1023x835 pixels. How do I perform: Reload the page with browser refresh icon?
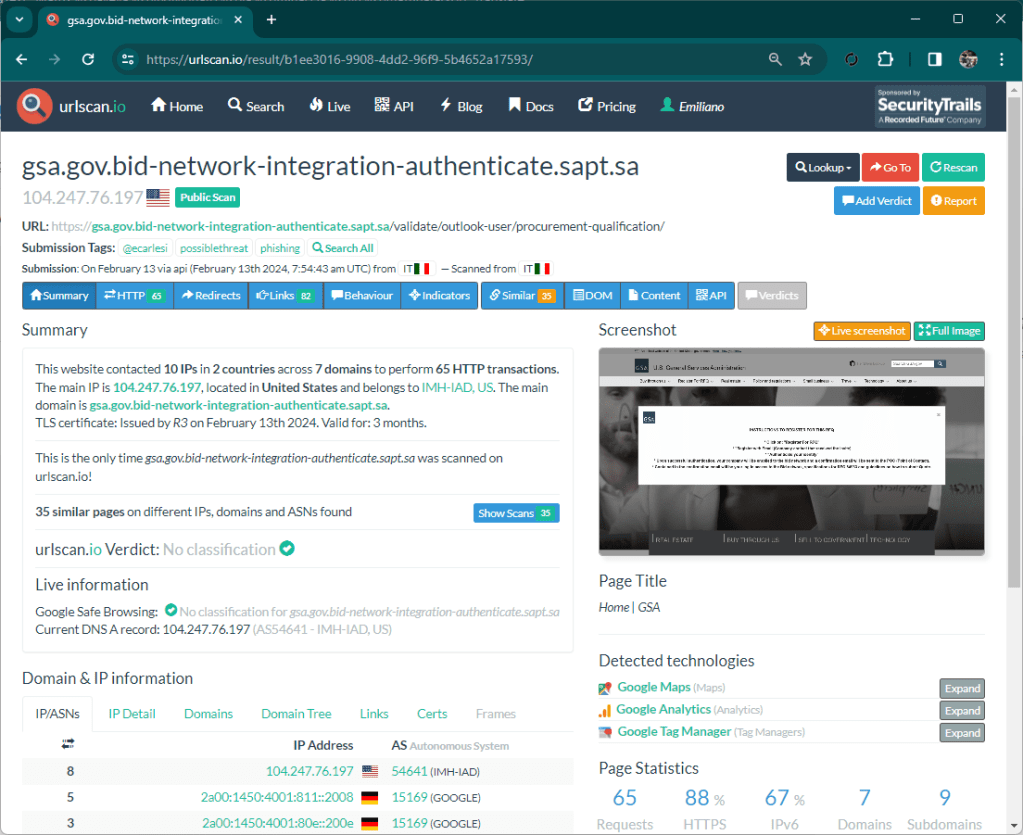(x=88, y=60)
